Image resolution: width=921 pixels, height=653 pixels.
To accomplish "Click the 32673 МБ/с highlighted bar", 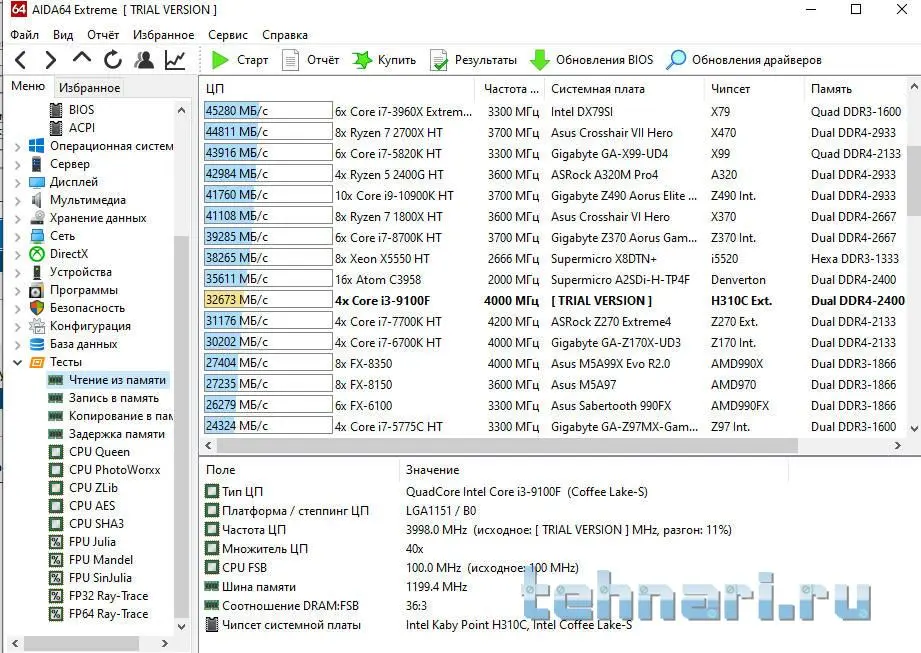I will click(x=268, y=299).
